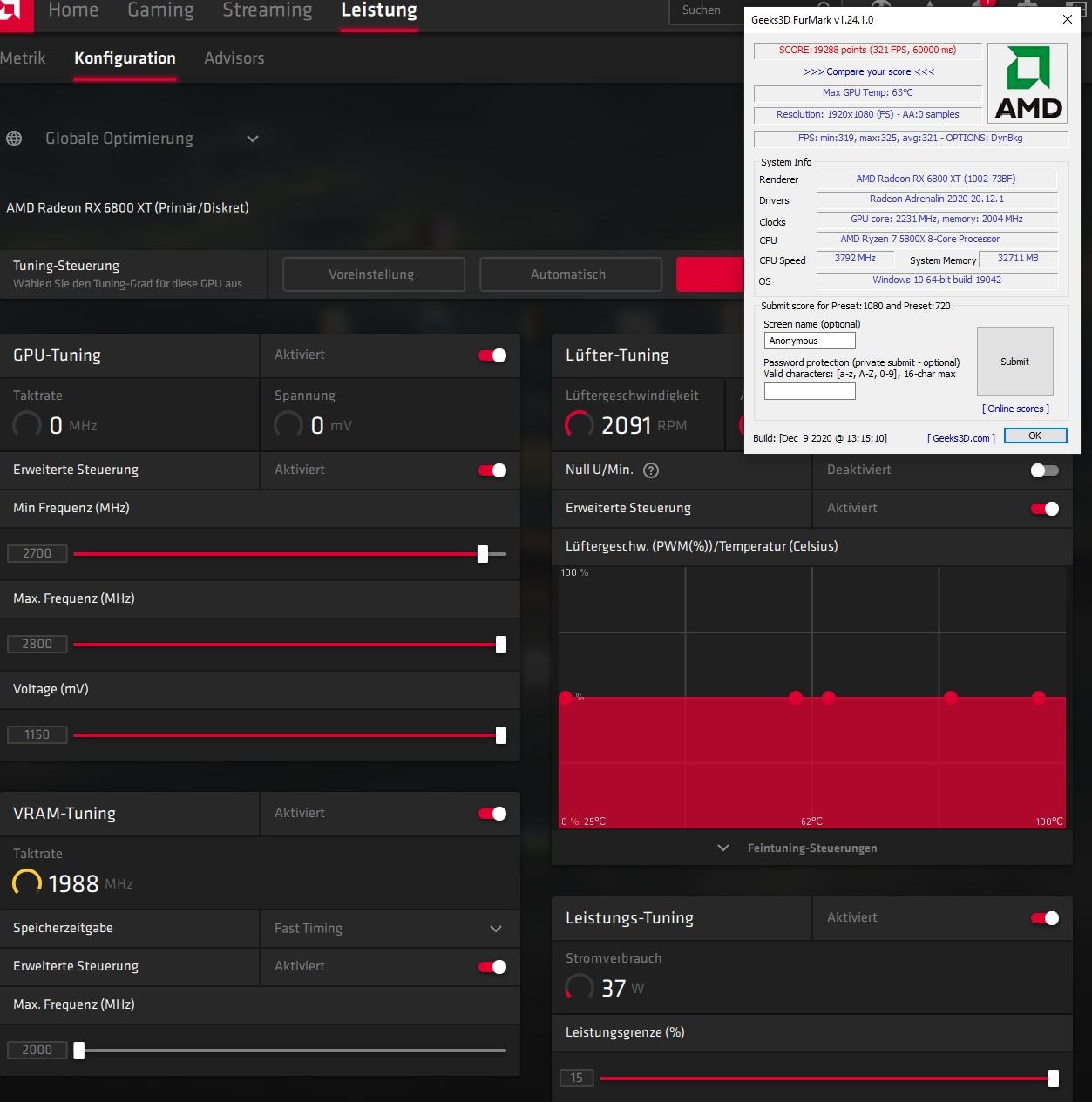Click the GPU Max. Frequenz slider handle
1092x1102 pixels.
point(501,645)
